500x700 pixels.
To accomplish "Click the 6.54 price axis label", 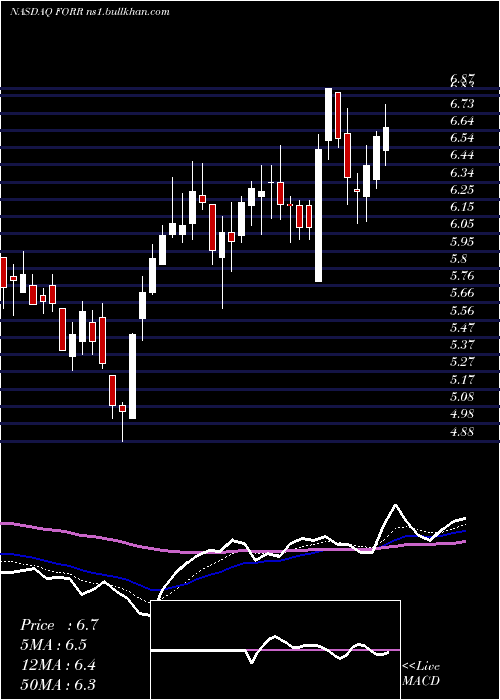I will pos(462,138).
